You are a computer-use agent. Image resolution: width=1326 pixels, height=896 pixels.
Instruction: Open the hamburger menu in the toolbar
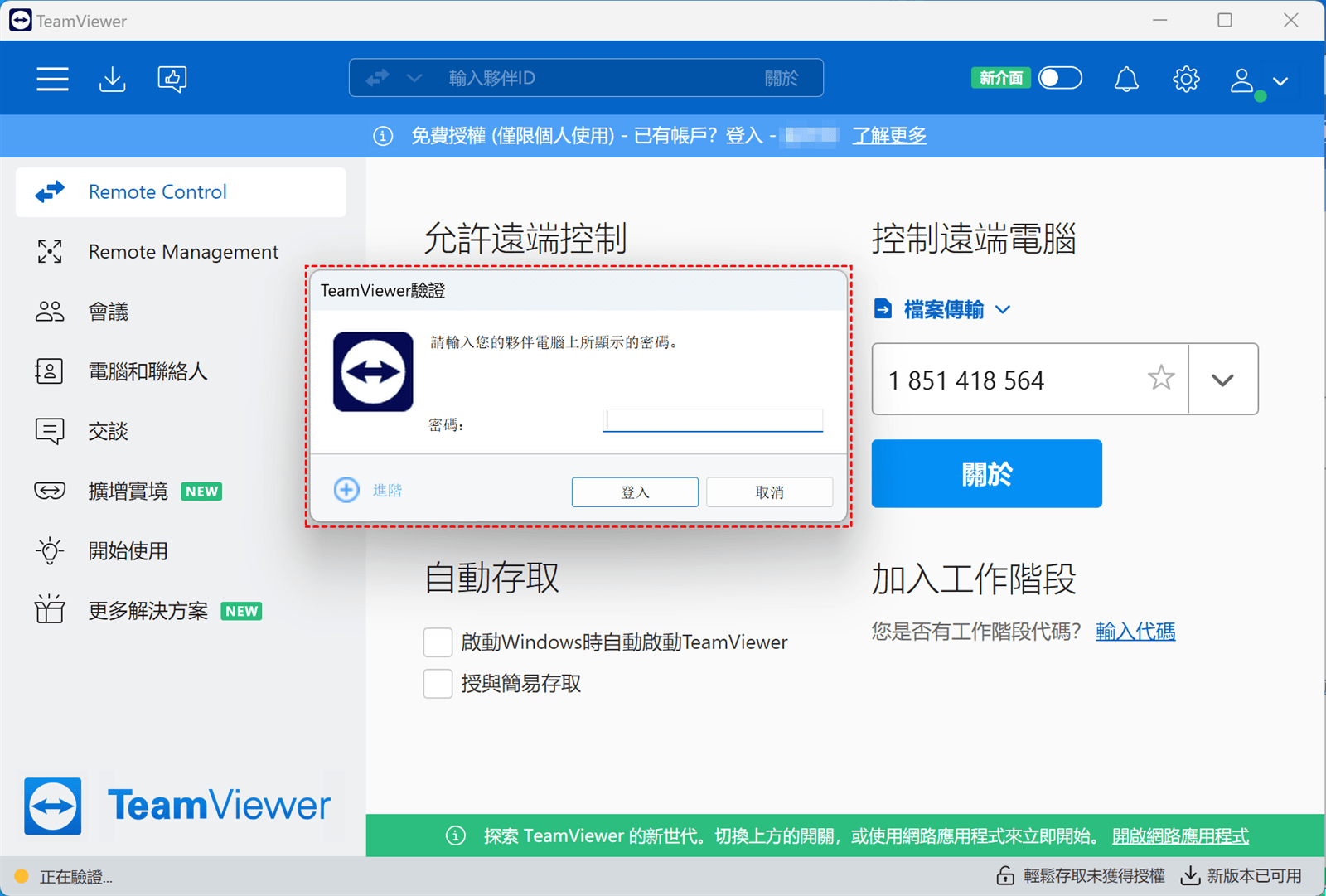click(52, 79)
